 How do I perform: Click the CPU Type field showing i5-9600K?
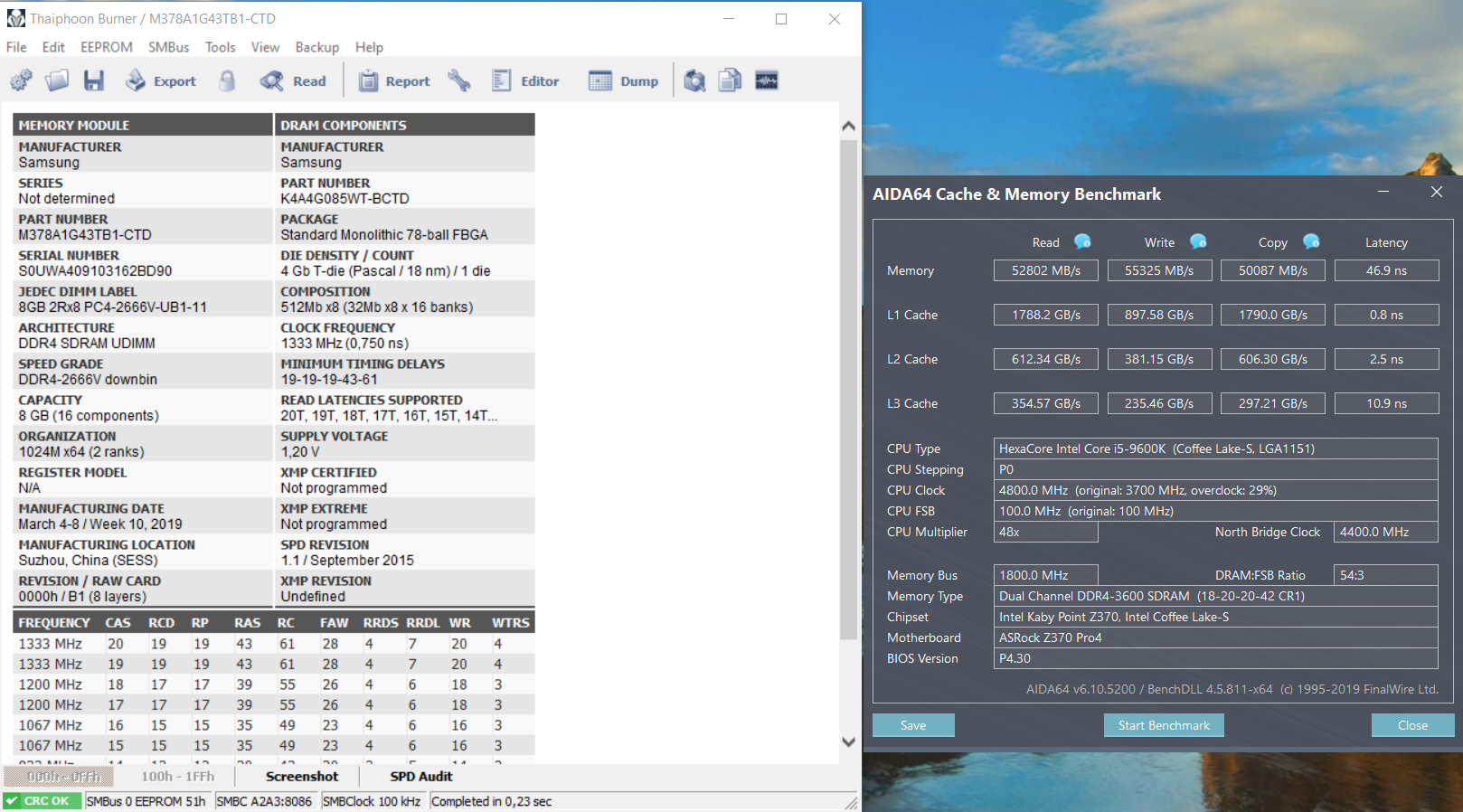1216,448
